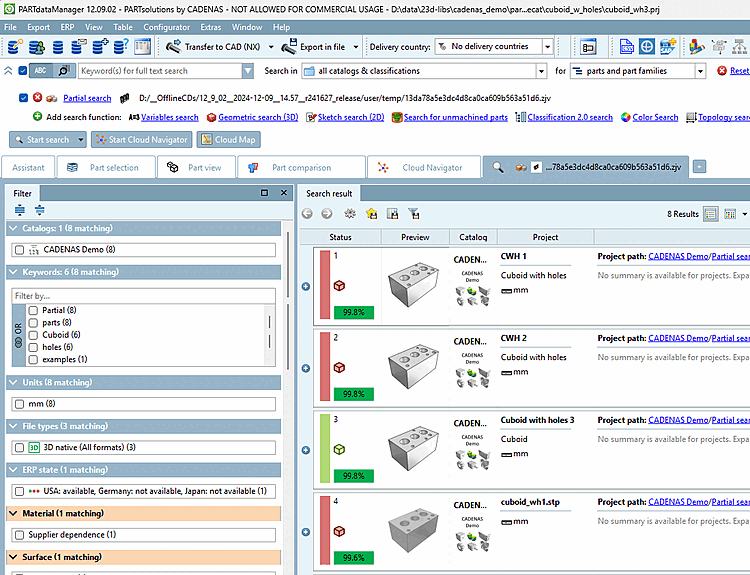This screenshot has width=750, height=575.
Task: Switch to Part comparison tab
Action: pos(301,167)
